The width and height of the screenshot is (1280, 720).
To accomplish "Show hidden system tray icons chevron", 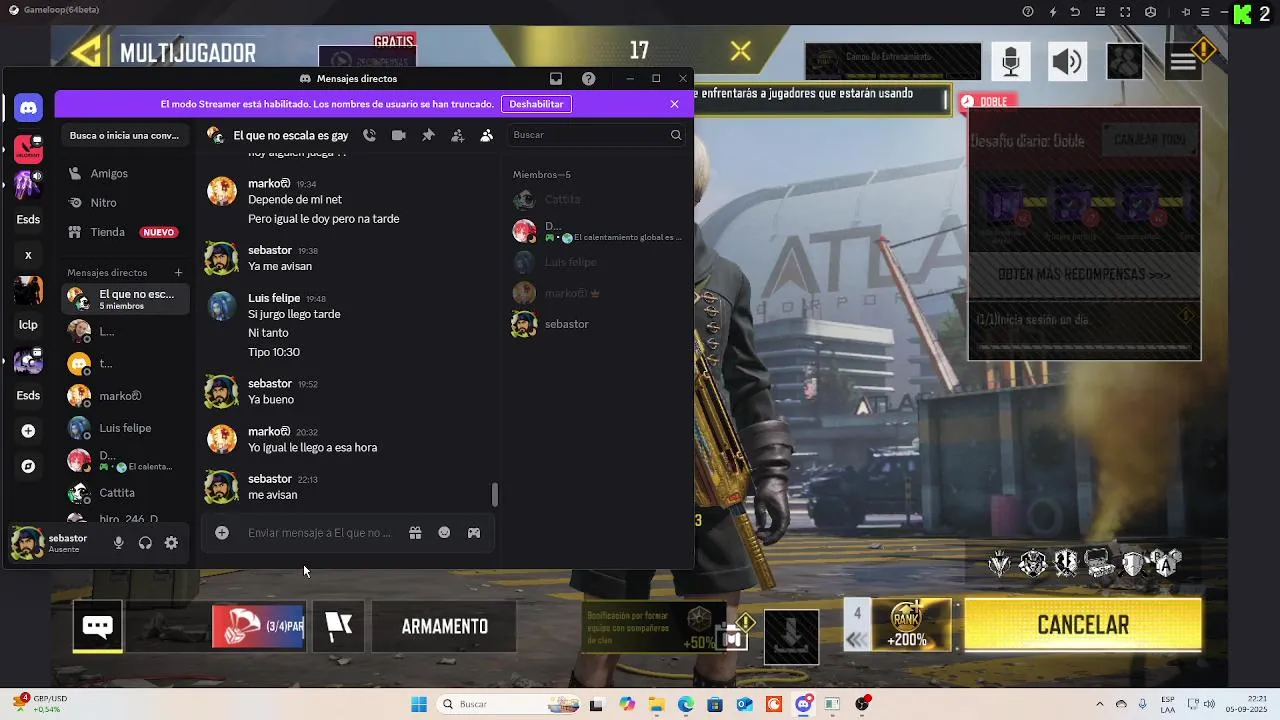I will [1100, 704].
